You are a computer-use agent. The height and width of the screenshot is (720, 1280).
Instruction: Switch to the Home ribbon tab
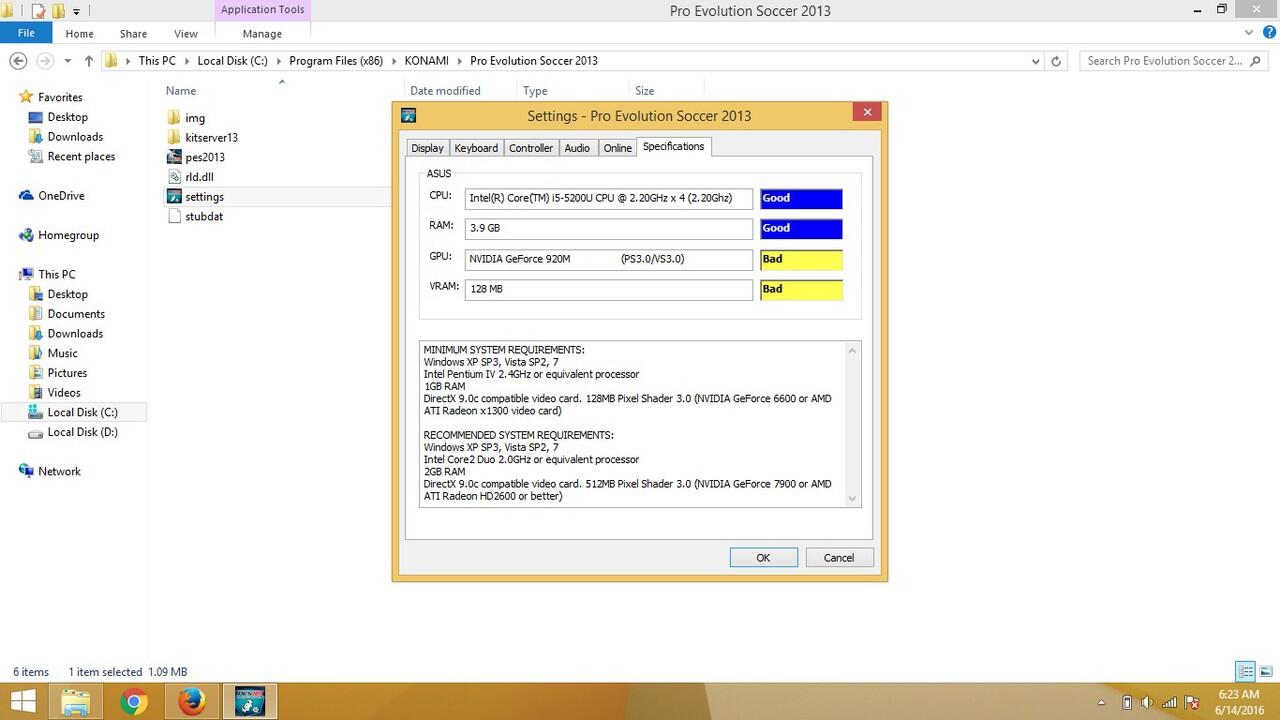pos(79,33)
